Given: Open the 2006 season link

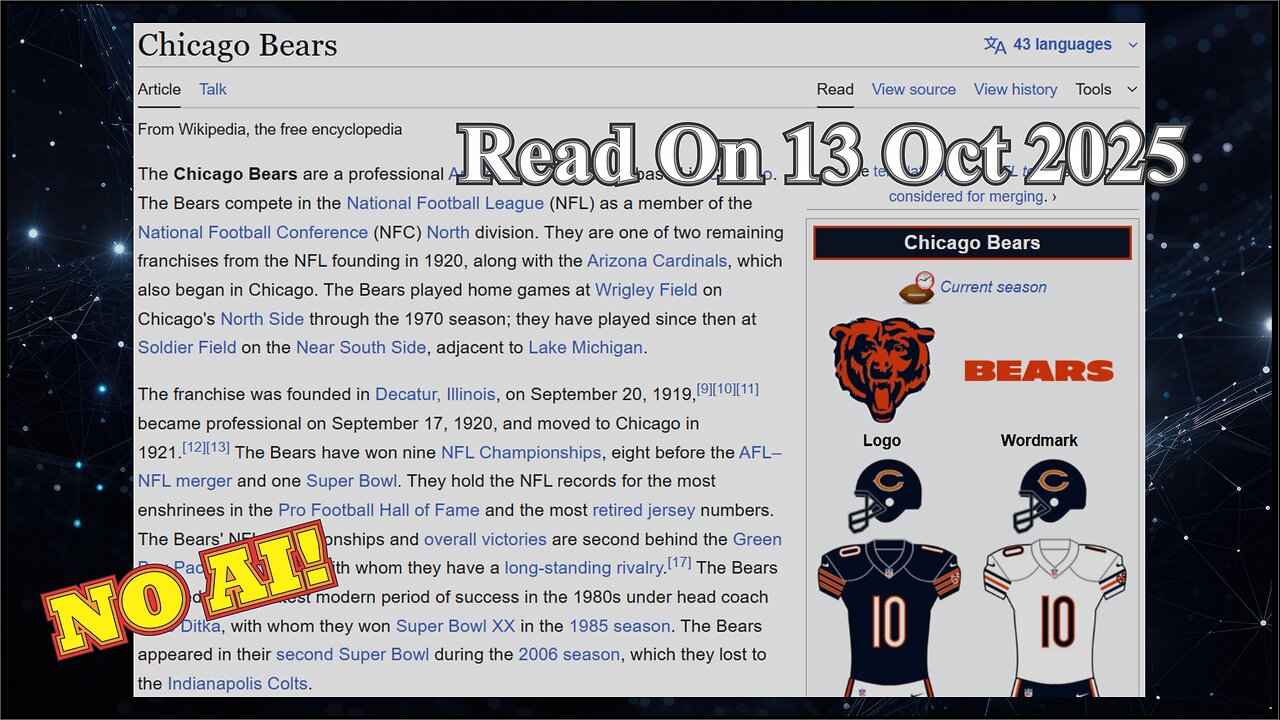Looking at the screenshot, I should pyautogui.click(x=569, y=655).
